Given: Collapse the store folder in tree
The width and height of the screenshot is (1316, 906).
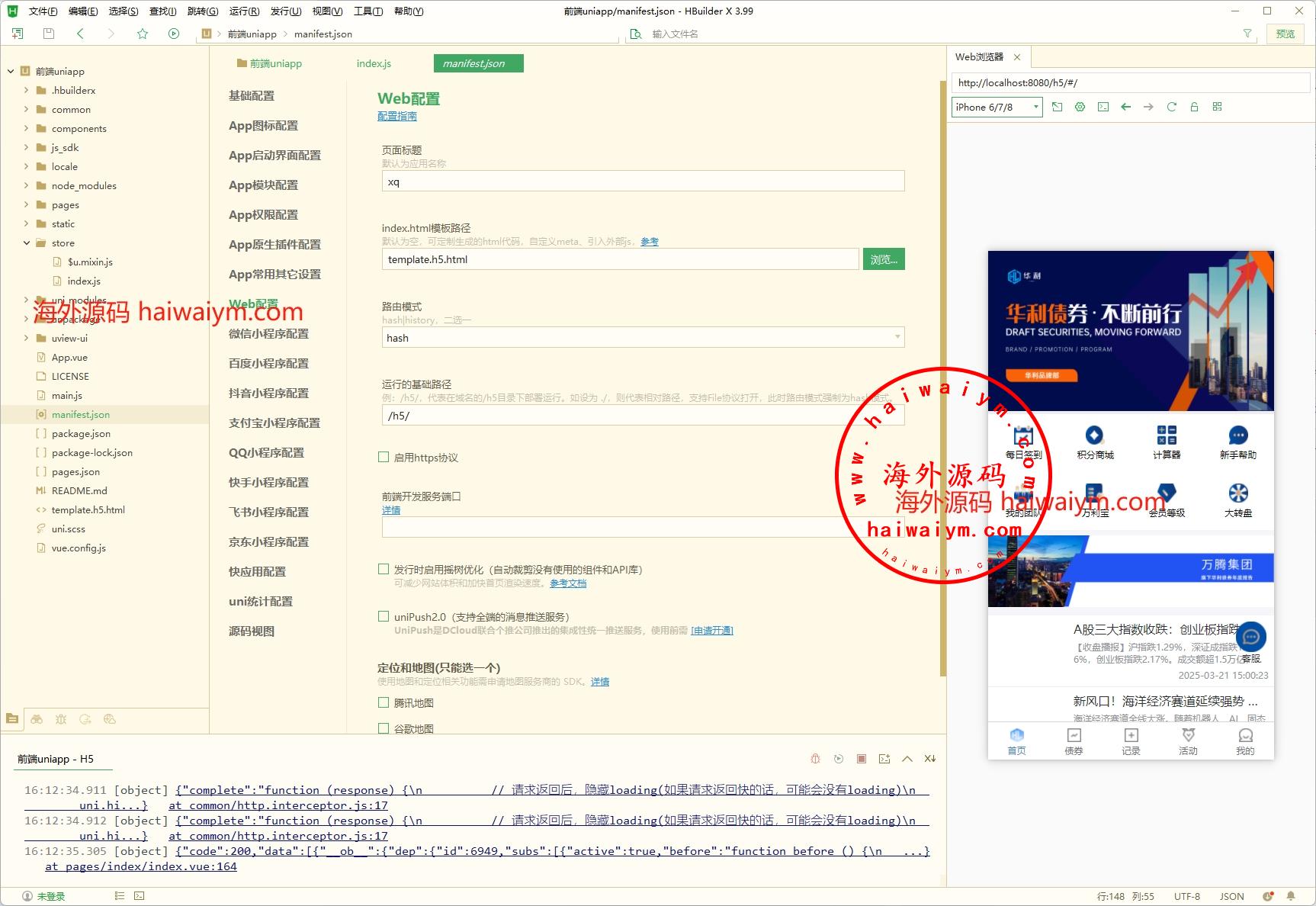Looking at the screenshot, I should click(x=27, y=243).
